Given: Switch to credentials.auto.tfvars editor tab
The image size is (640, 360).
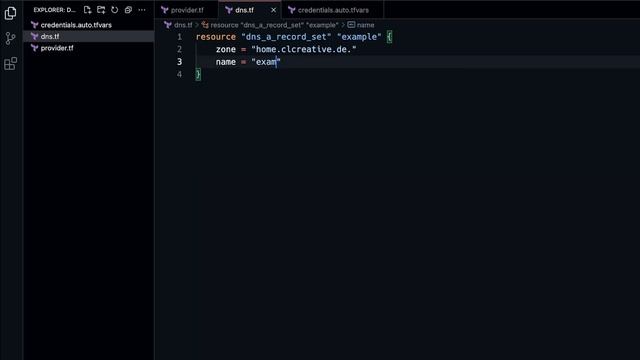Looking at the screenshot, I should point(333,10).
